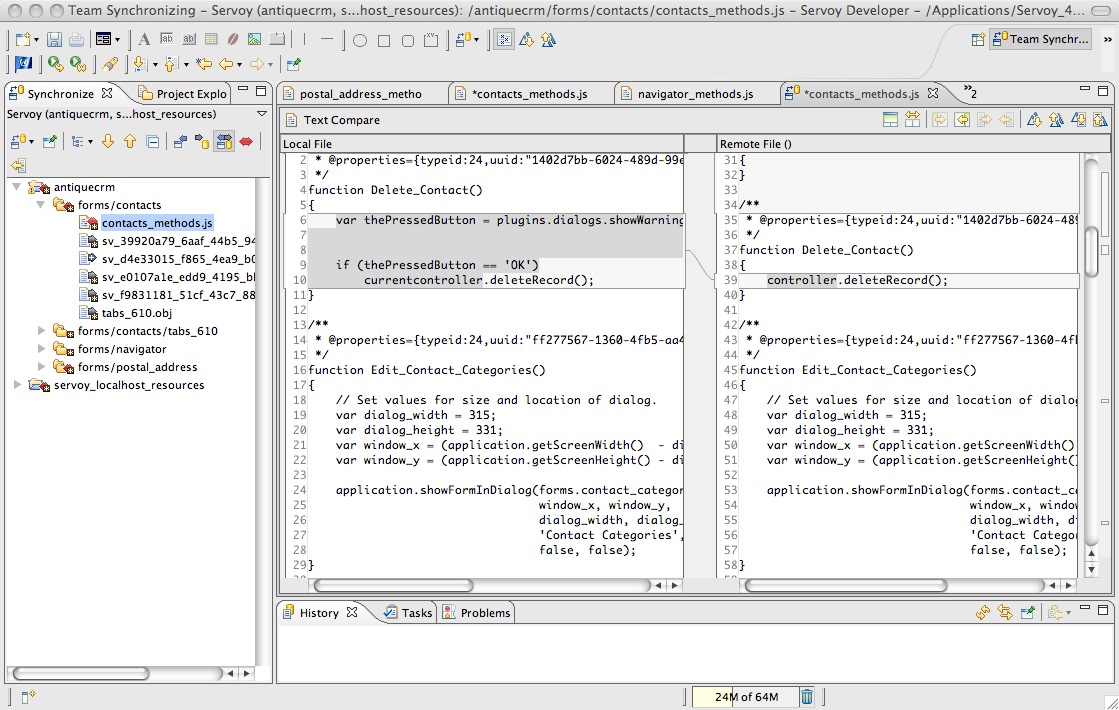Click the red Conflicts mode icon
Image resolution: width=1119 pixels, height=710 pixels.
click(246, 142)
